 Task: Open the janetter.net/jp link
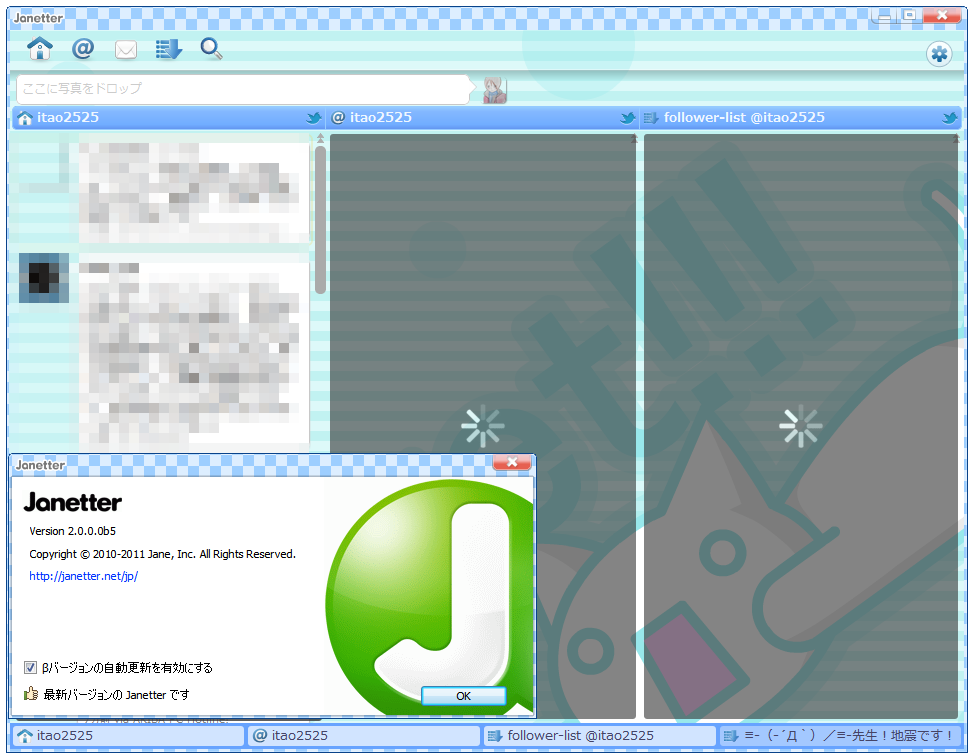83,576
